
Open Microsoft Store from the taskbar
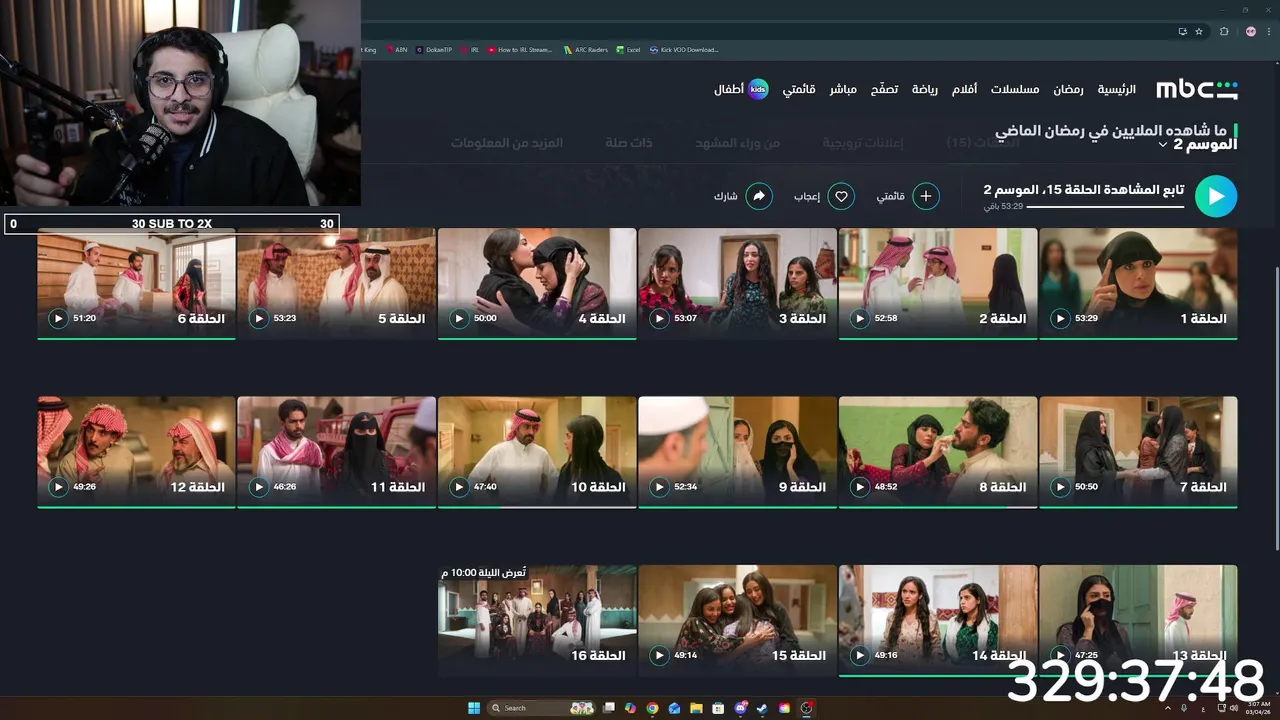718,708
